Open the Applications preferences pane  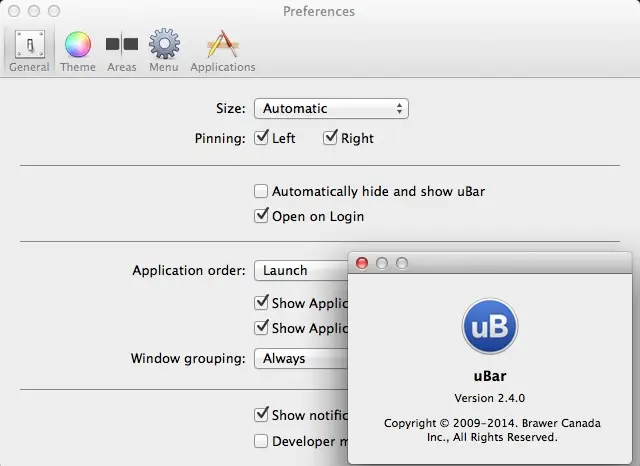223,51
